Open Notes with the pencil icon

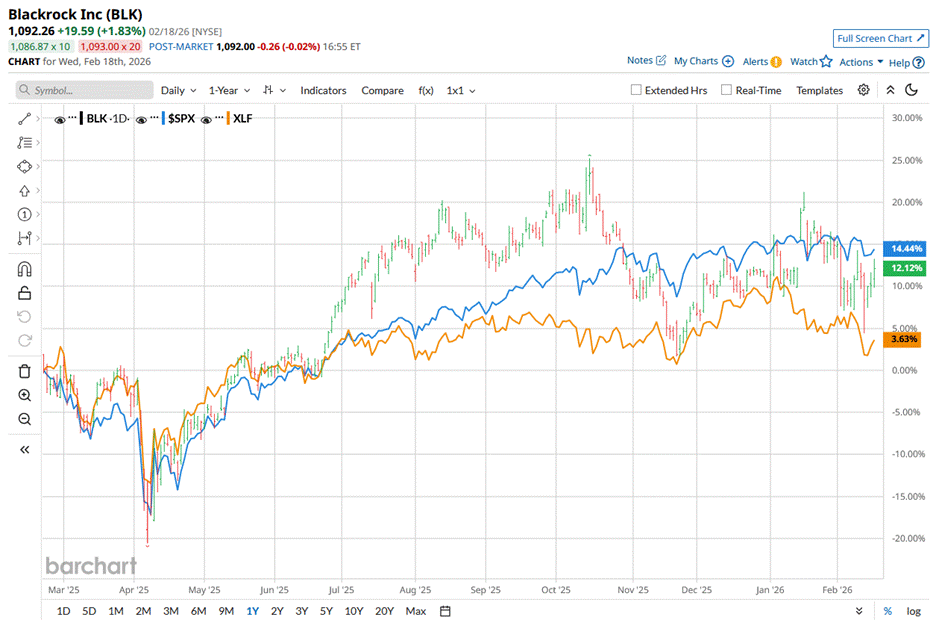(646, 60)
